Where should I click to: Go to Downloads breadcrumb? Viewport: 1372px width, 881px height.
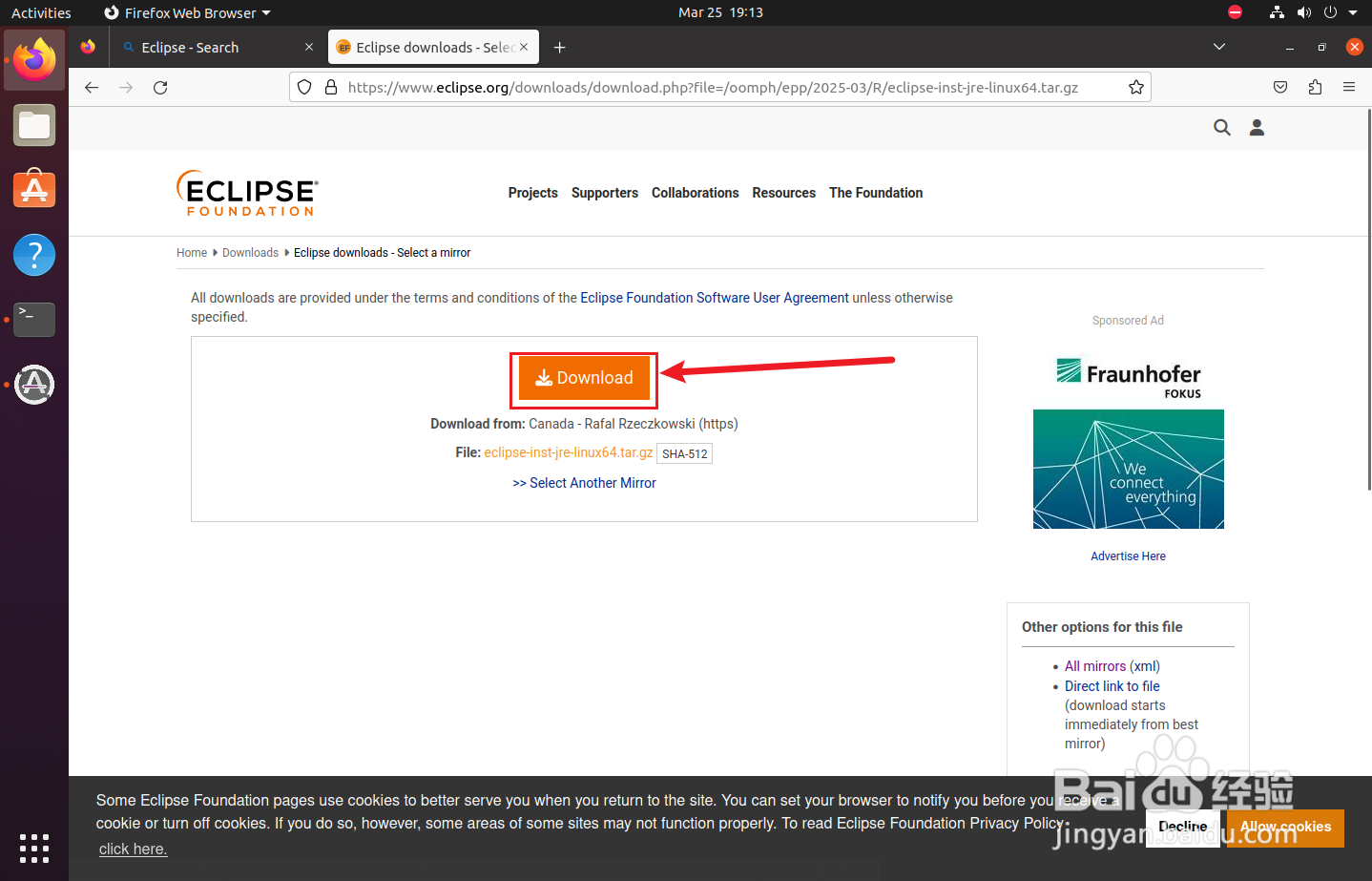(x=250, y=253)
